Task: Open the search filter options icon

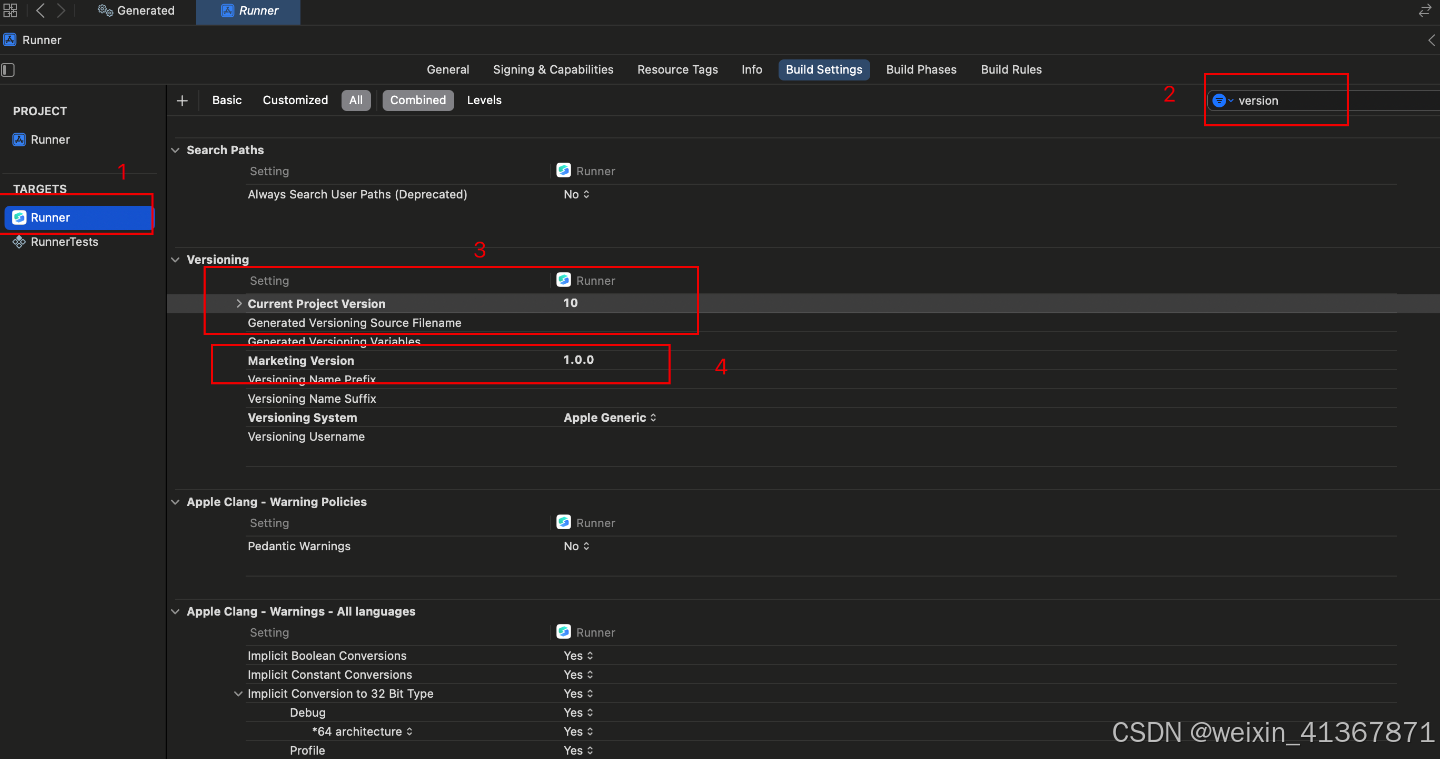Action: [x=1222, y=100]
